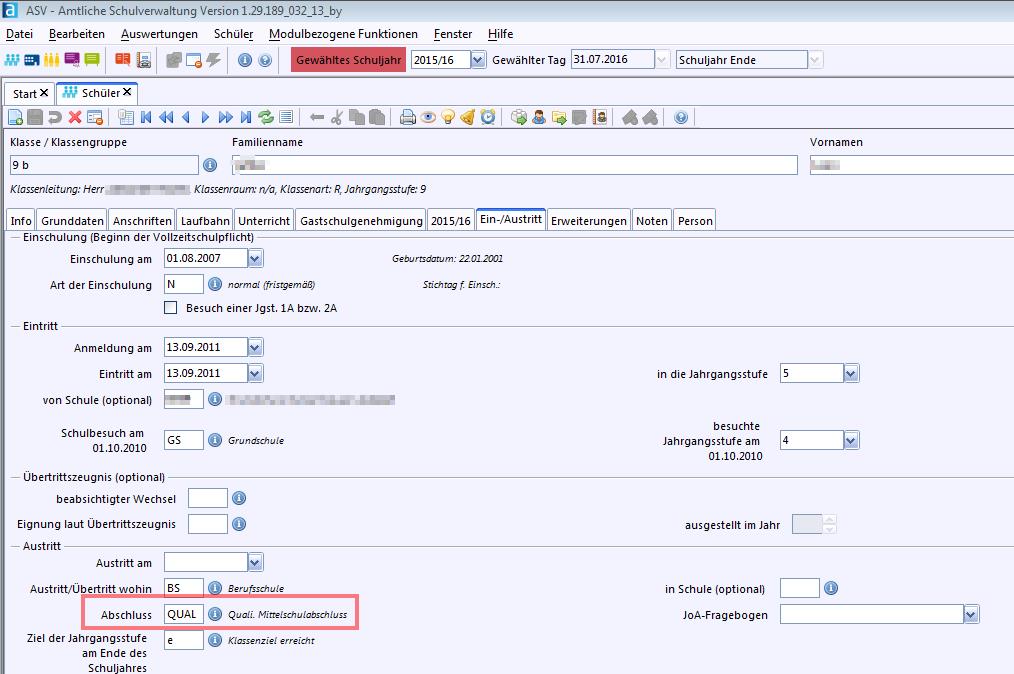Viewport: 1014px width, 674px height.
Task: Show info for Klasse / Klassengruppe field
Action: coord(210,165)
